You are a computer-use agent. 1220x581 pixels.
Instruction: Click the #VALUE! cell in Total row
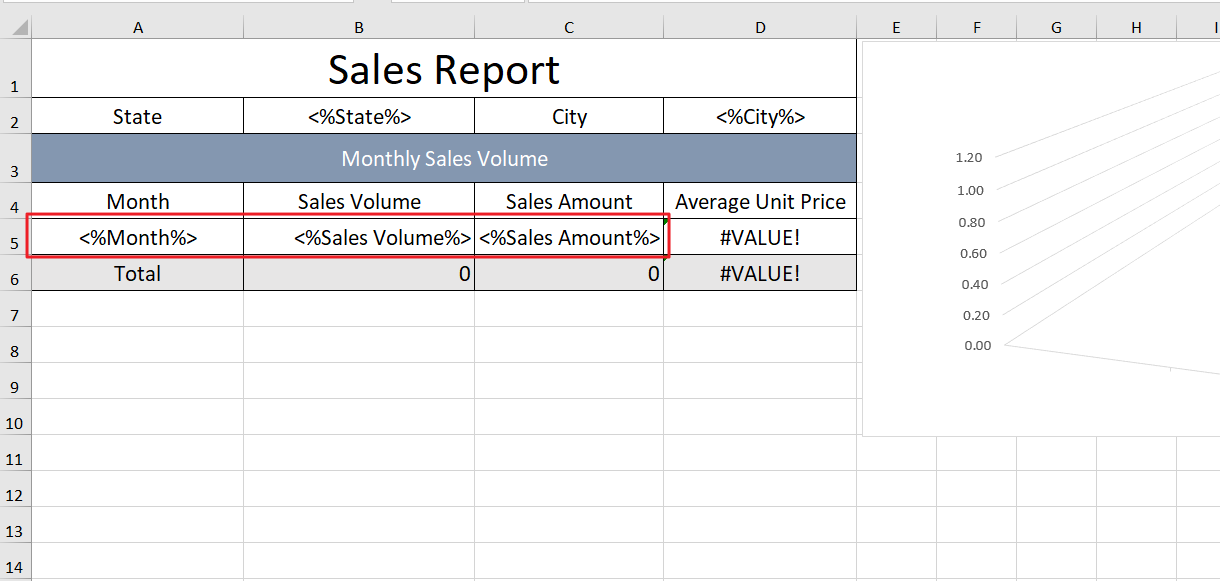click(x=760, y=273)
